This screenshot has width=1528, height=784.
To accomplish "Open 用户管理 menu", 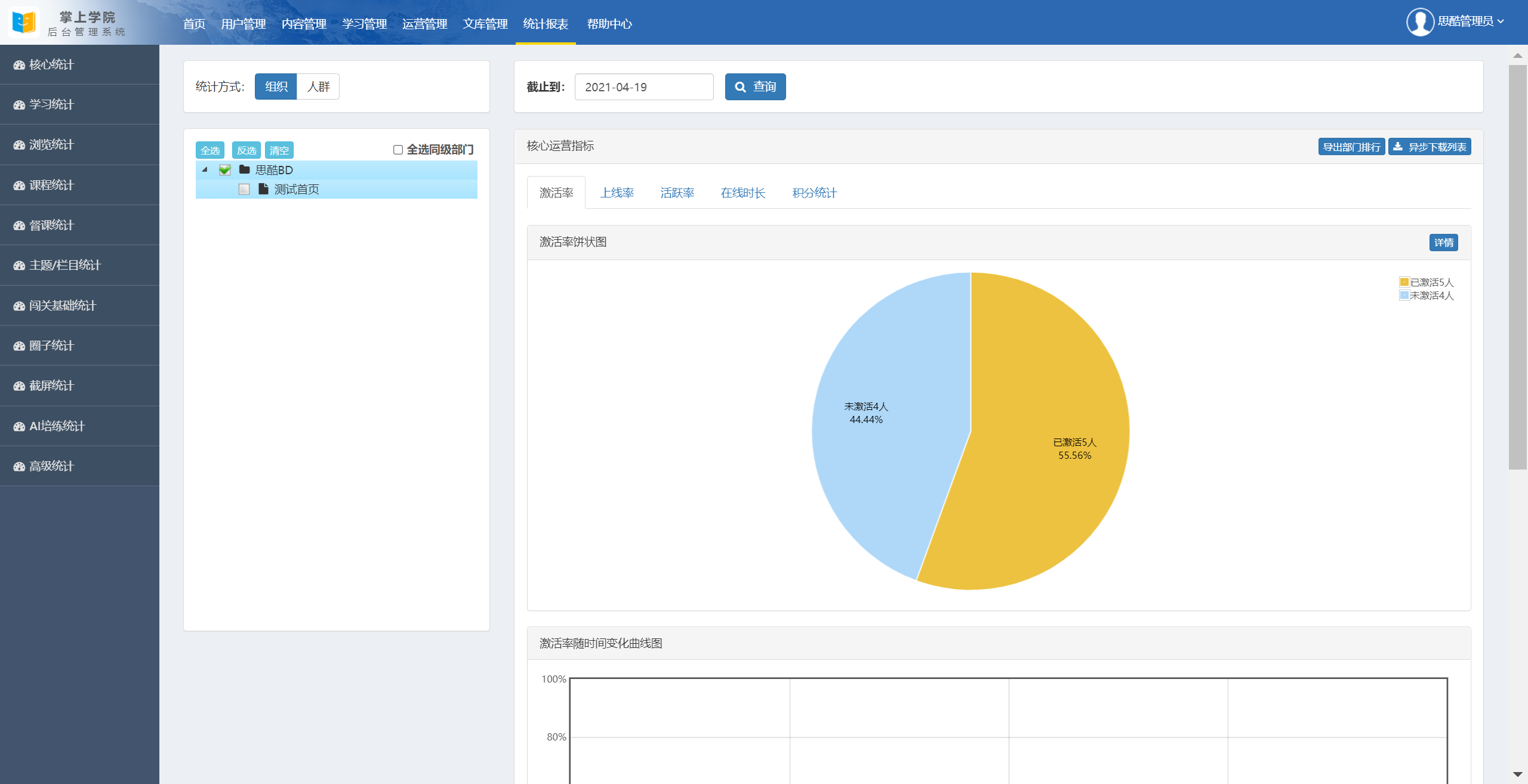I will coord(244,24).
